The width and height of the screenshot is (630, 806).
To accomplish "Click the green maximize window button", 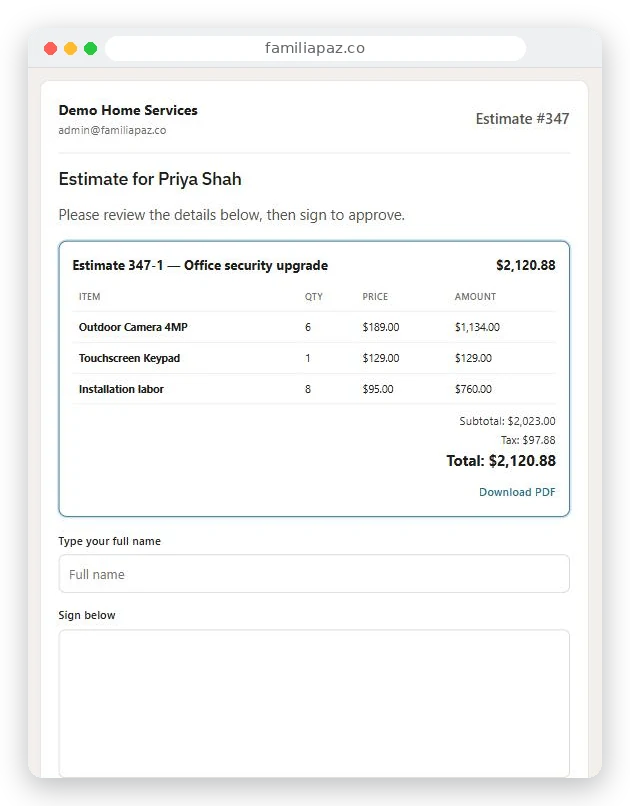I will 90,48.
